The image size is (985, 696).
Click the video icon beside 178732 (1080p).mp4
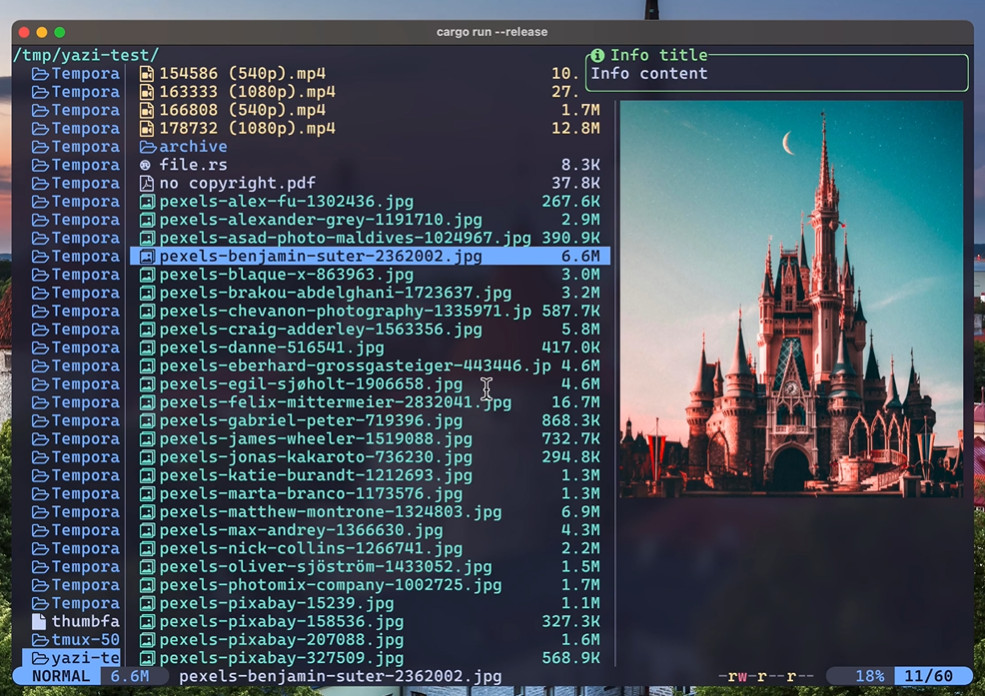[x=146, y=128]
